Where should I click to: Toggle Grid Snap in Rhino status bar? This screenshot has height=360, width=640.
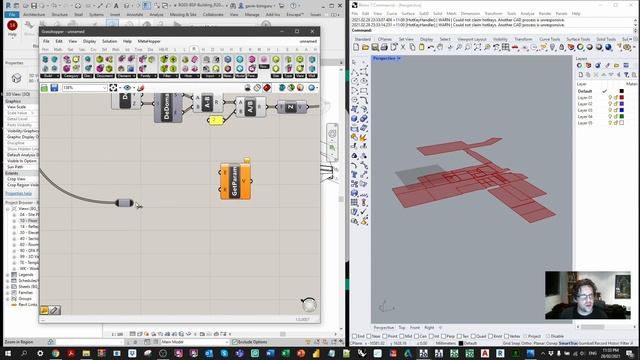point(511,343)
